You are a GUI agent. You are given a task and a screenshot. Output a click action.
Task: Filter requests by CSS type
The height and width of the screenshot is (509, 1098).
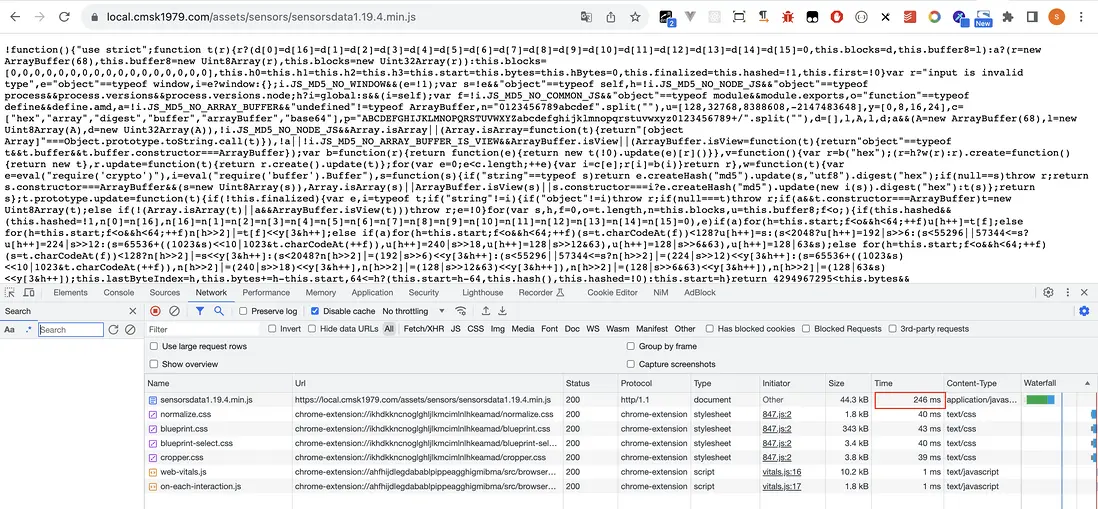click(x=475, y=329)
